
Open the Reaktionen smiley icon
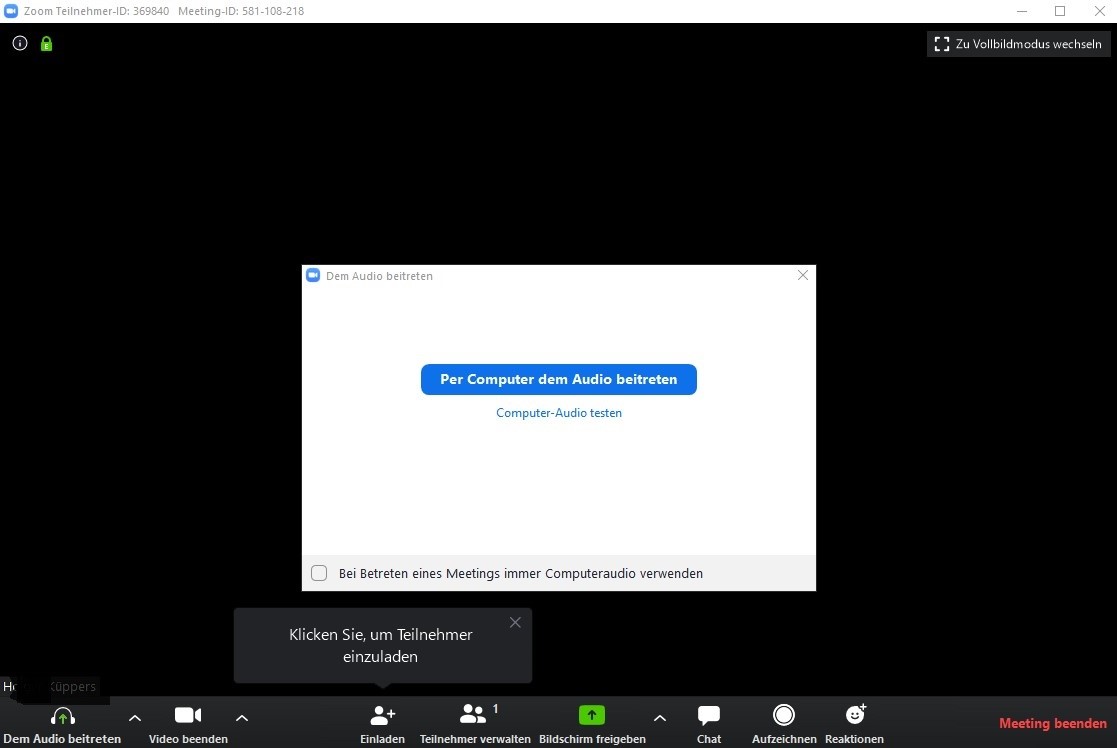(x=855, y=714)
